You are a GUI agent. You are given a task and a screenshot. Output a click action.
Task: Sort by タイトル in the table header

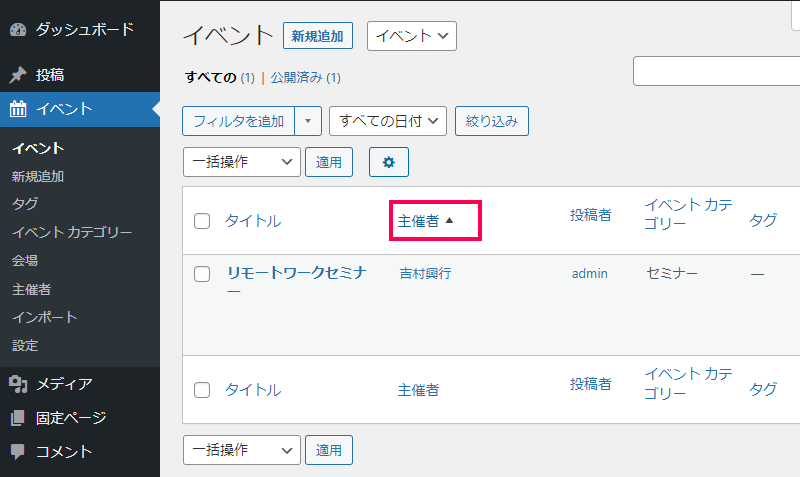253,221
